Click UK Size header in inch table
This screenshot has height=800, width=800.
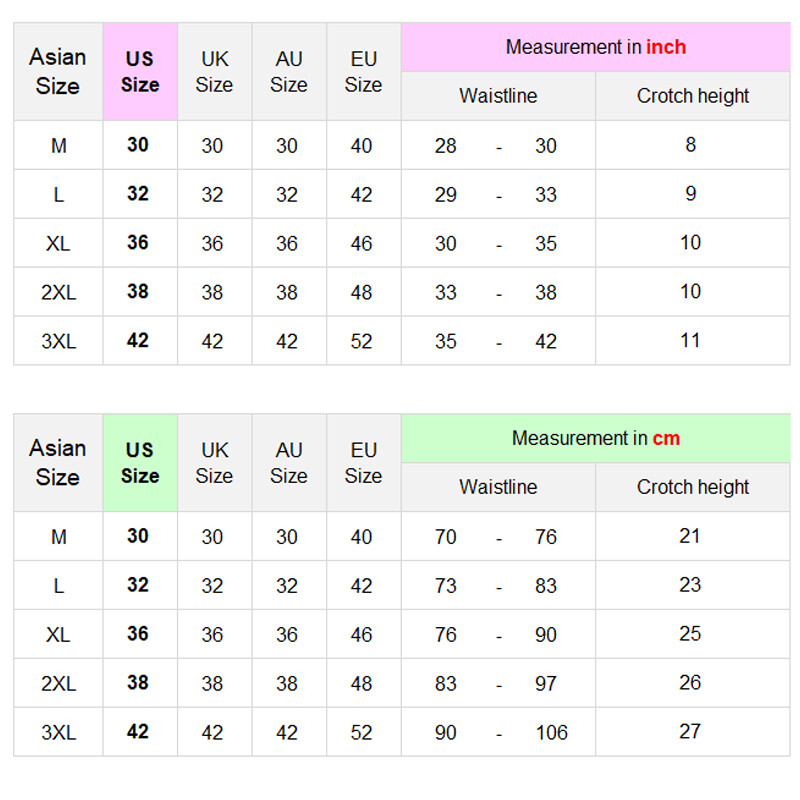coord(214,72)
